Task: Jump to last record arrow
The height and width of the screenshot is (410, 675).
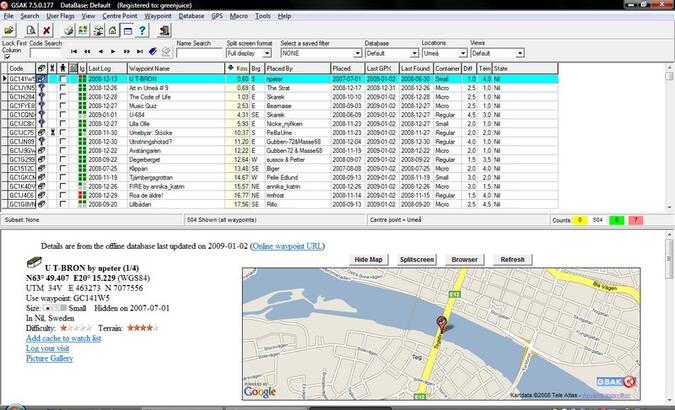Action: point(139,52)
